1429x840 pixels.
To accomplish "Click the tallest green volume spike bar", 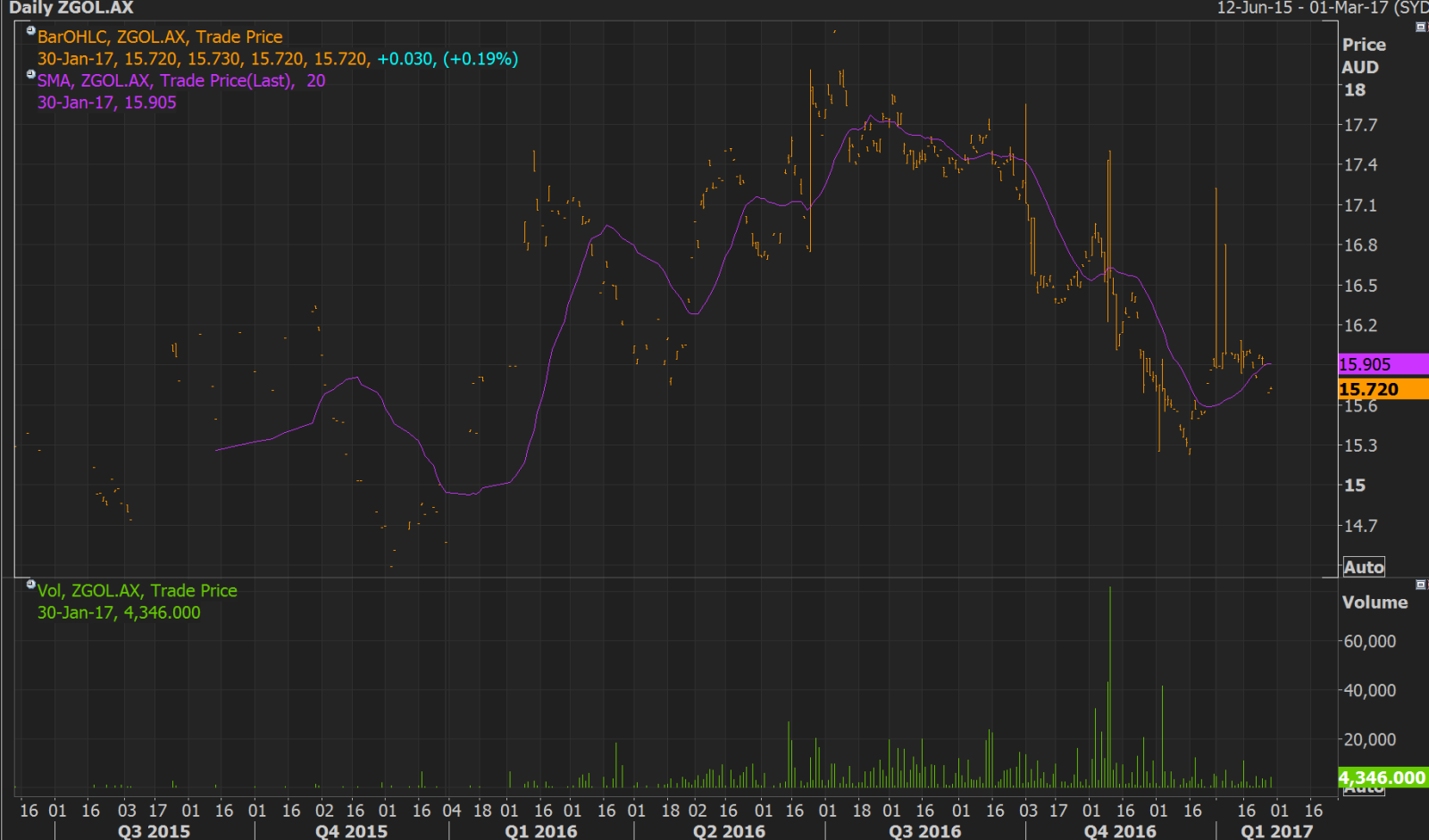I will [1109, 686].
